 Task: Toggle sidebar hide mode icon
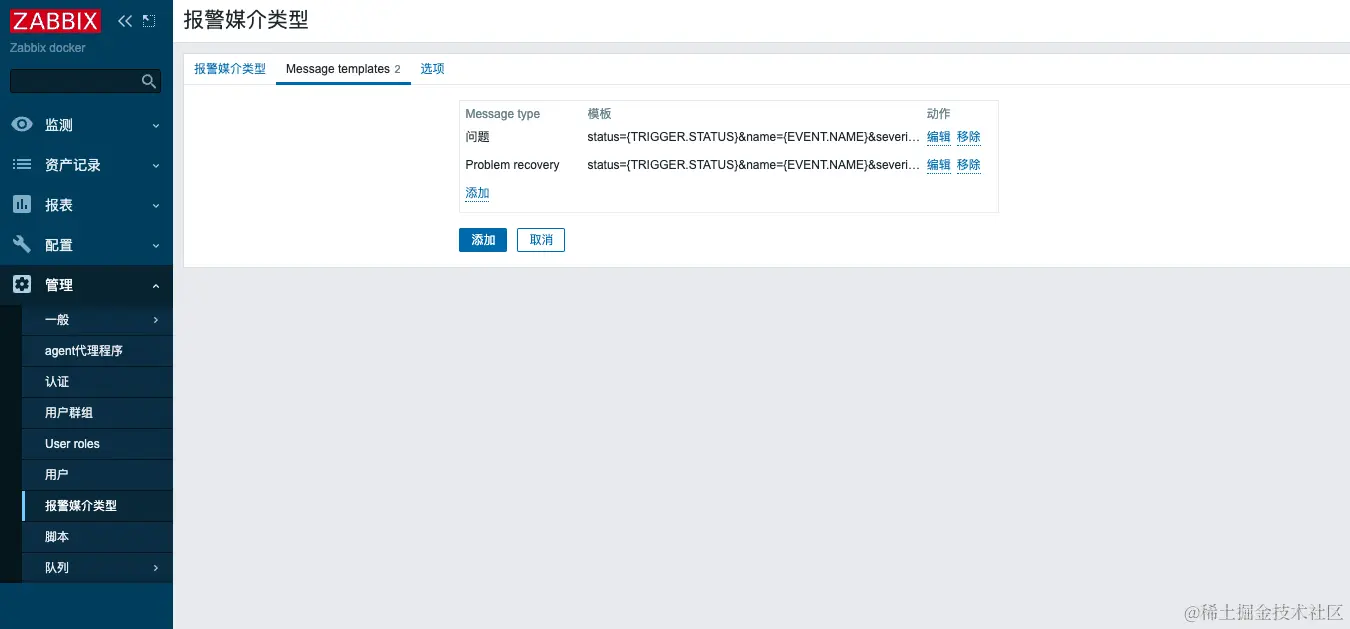pyautogui.click(x=149, y=20)
